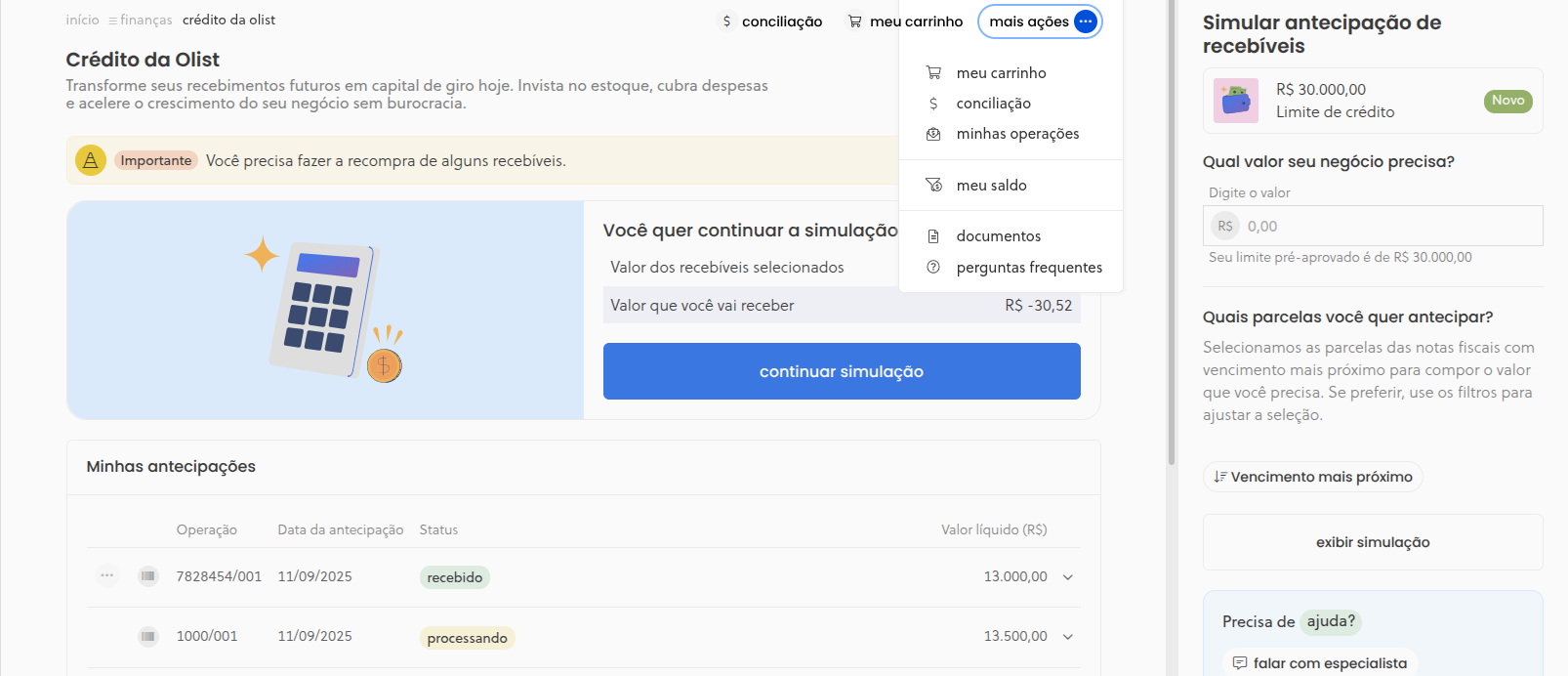Viewport: 1568px width, 676px height.
Task: Click the exibir simulação button
Action: pos(1373,542)
